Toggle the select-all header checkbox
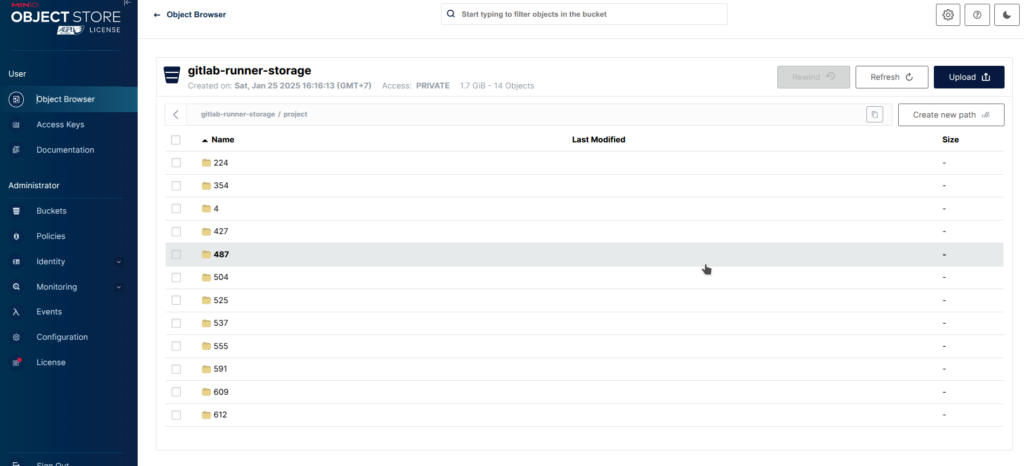 [176, 140]
